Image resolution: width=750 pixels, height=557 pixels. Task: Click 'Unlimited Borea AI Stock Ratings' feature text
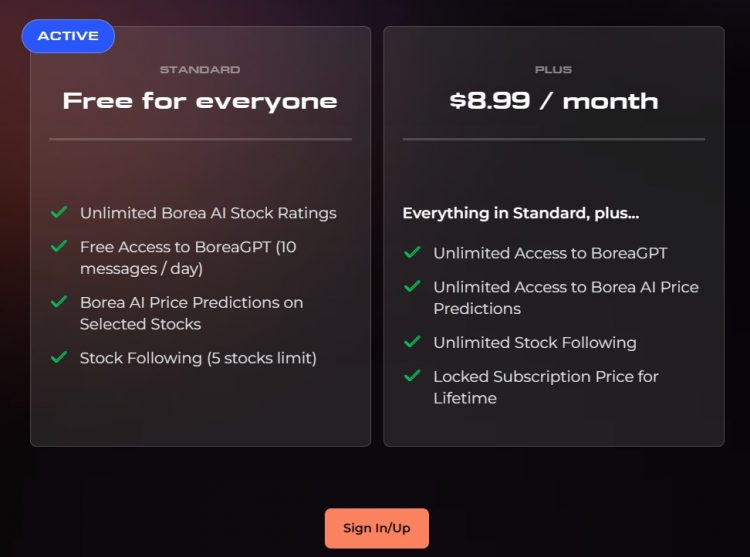click(x=208, y=213)
